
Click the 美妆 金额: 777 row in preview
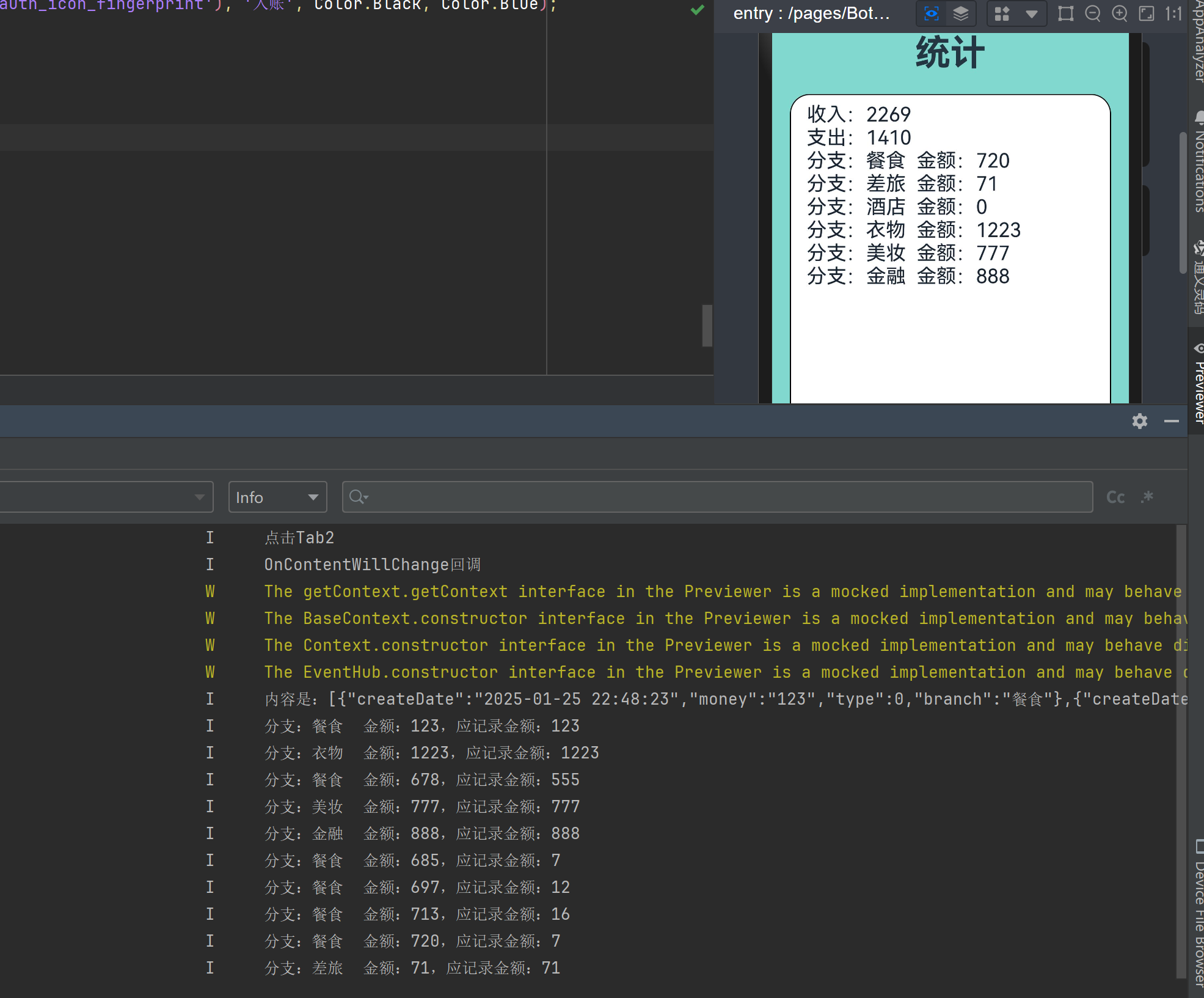tap(908, 254)
